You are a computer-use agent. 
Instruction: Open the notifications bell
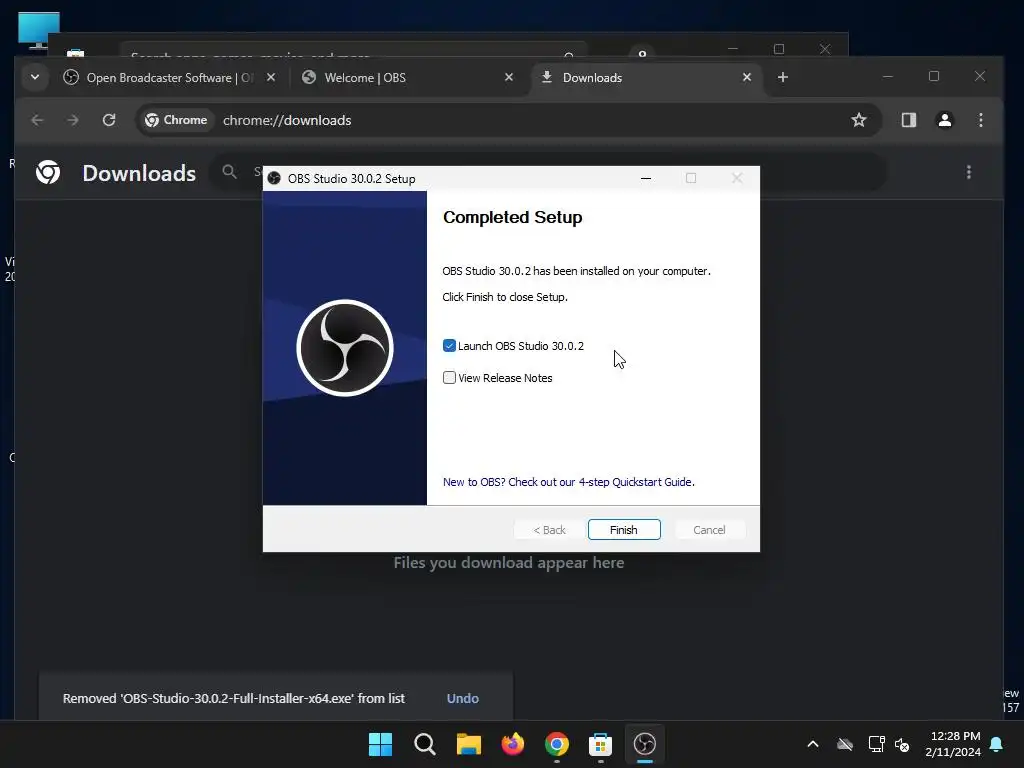click(x=997, y=744)
